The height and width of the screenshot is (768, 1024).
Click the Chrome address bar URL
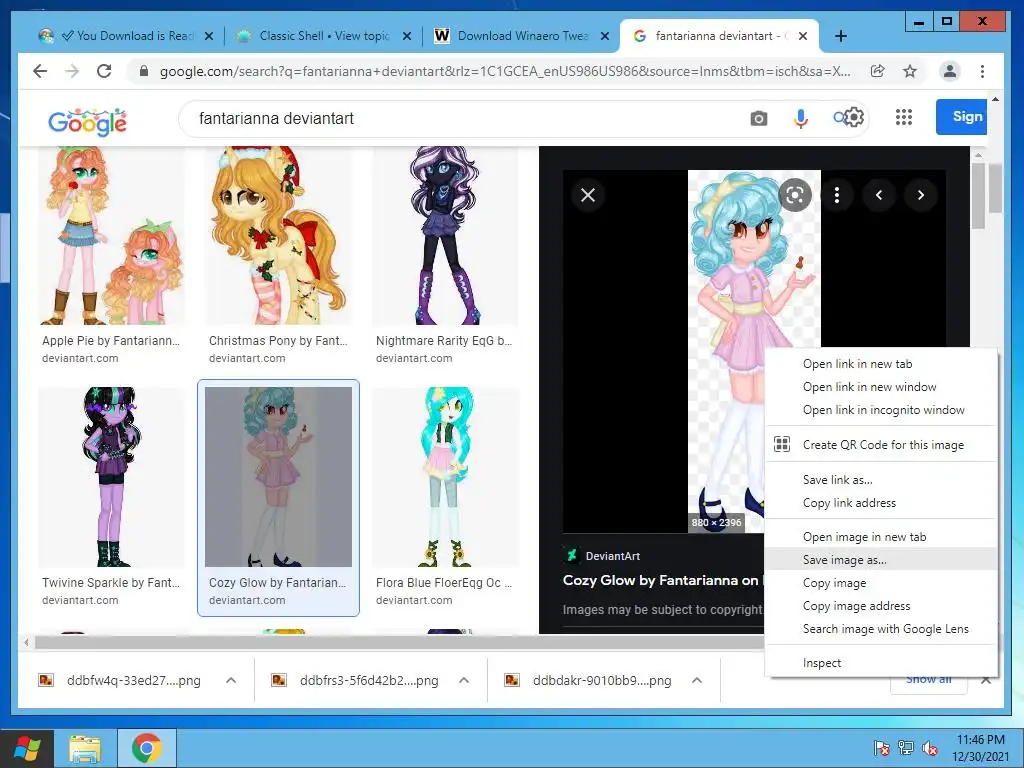point(505,71)
